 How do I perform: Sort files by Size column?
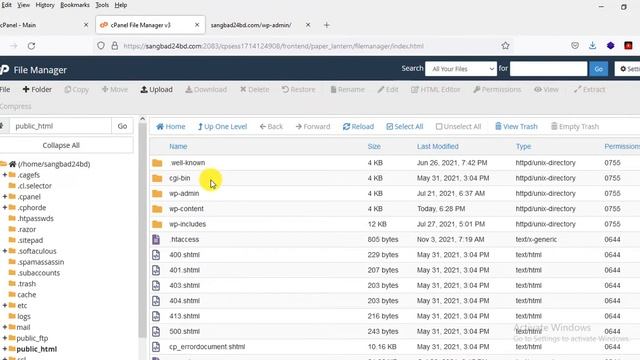point(374,147)
